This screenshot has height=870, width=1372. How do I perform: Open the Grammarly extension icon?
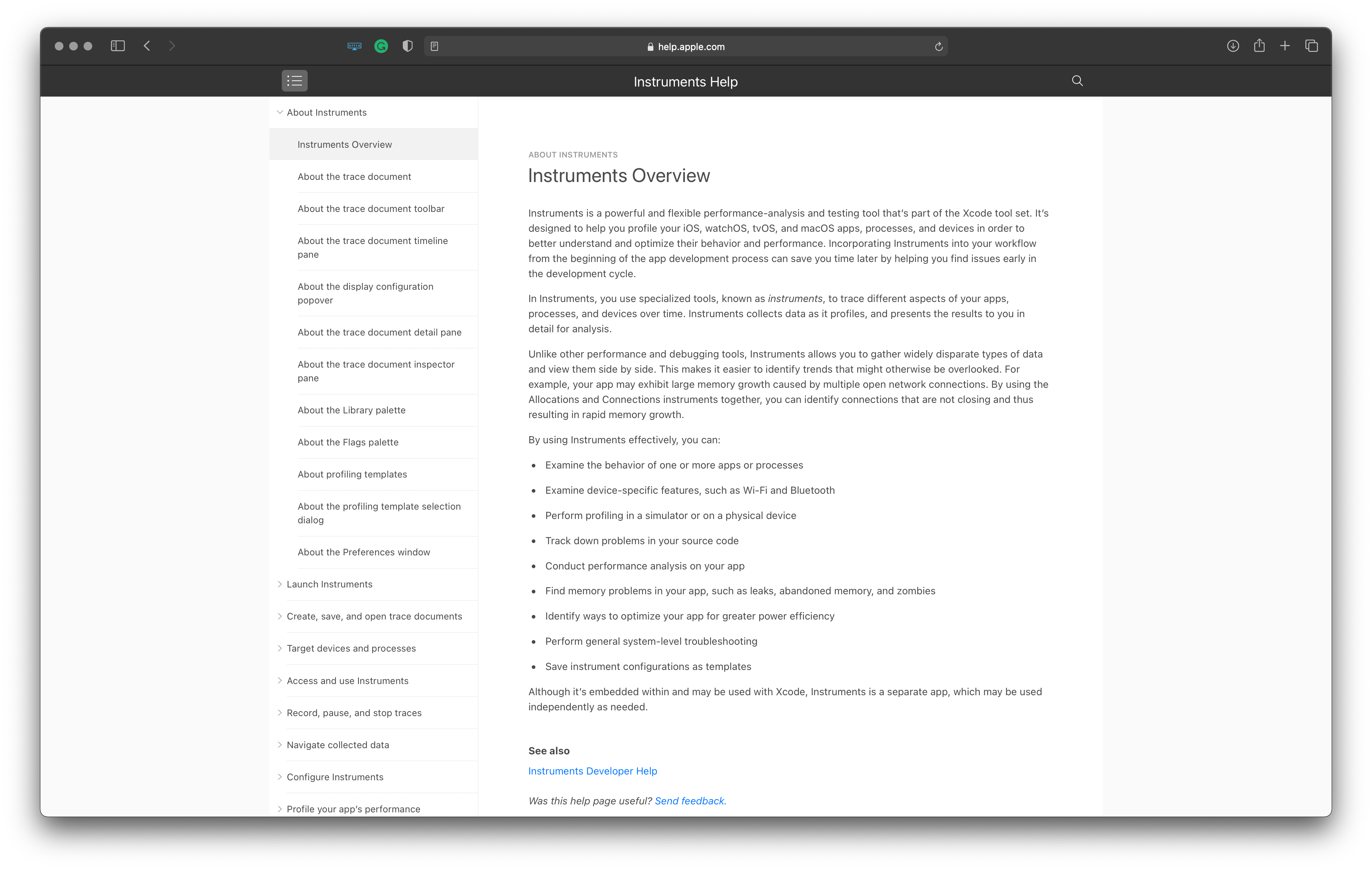click(381, 46)
